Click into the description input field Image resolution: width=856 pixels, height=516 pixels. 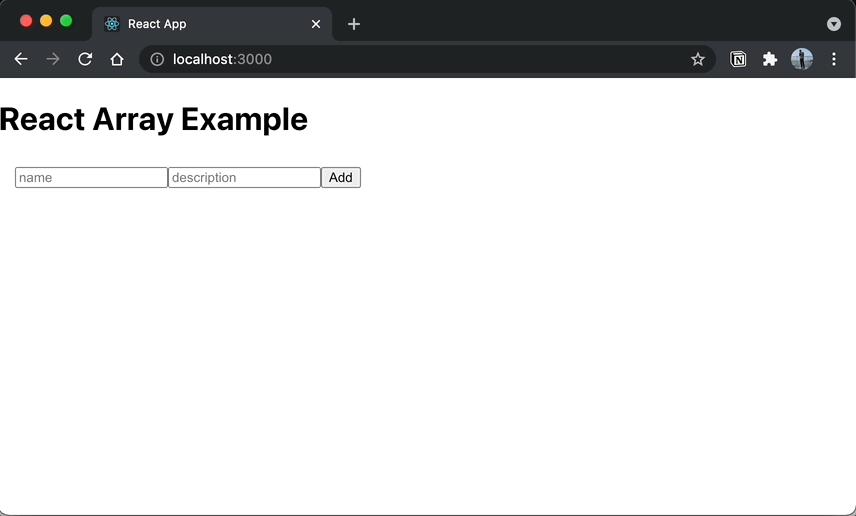[x=244, y=177]
